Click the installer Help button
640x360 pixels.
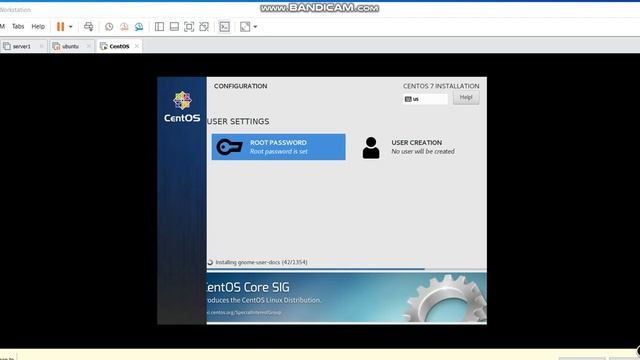pos(466,98)
